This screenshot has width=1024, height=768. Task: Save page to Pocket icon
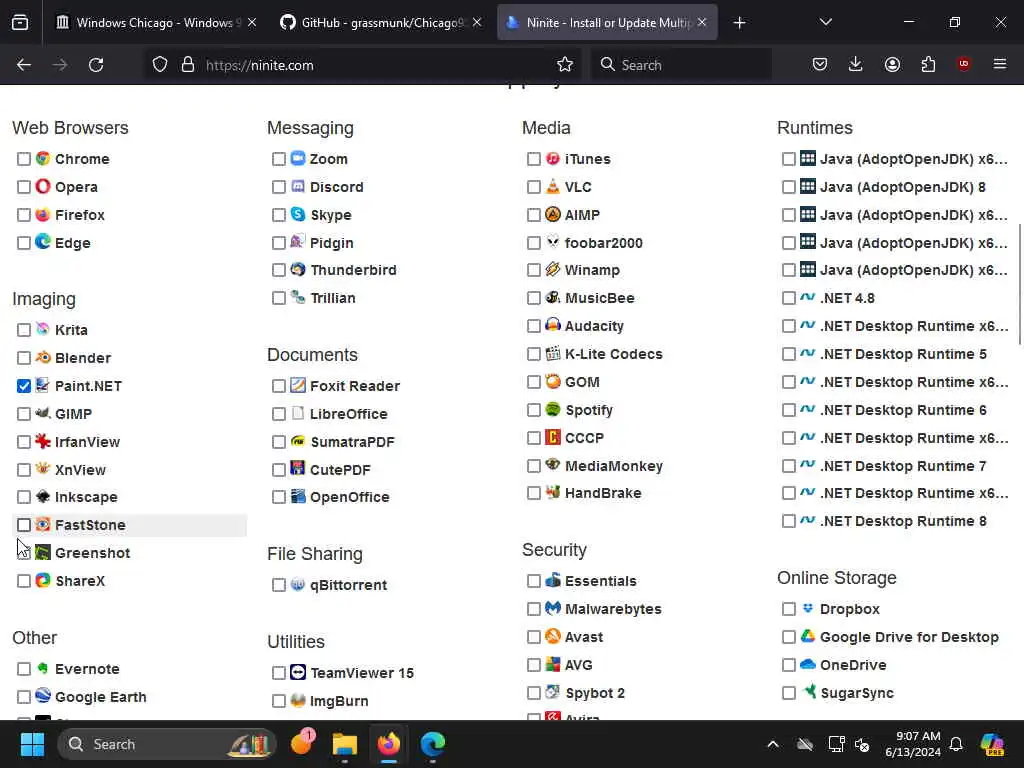pos(820,65)
